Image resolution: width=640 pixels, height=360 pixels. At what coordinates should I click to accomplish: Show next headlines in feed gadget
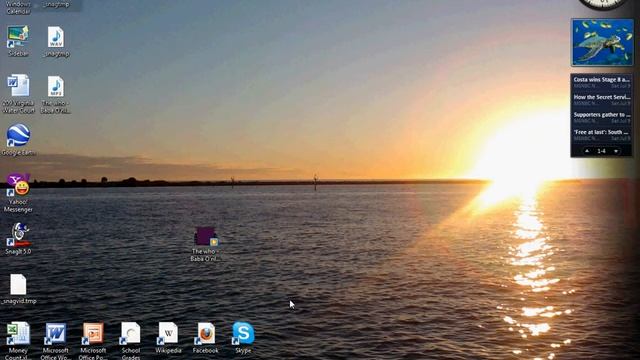click(616, 151)
